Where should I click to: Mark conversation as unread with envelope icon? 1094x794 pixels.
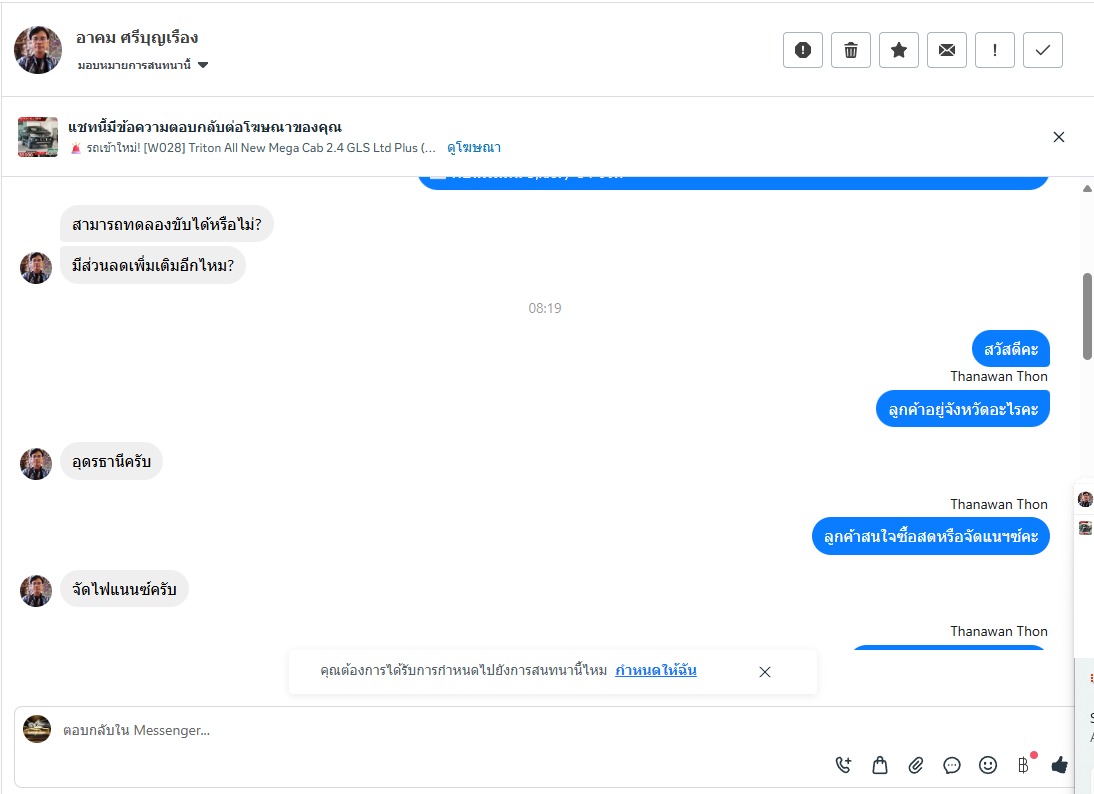947,50
